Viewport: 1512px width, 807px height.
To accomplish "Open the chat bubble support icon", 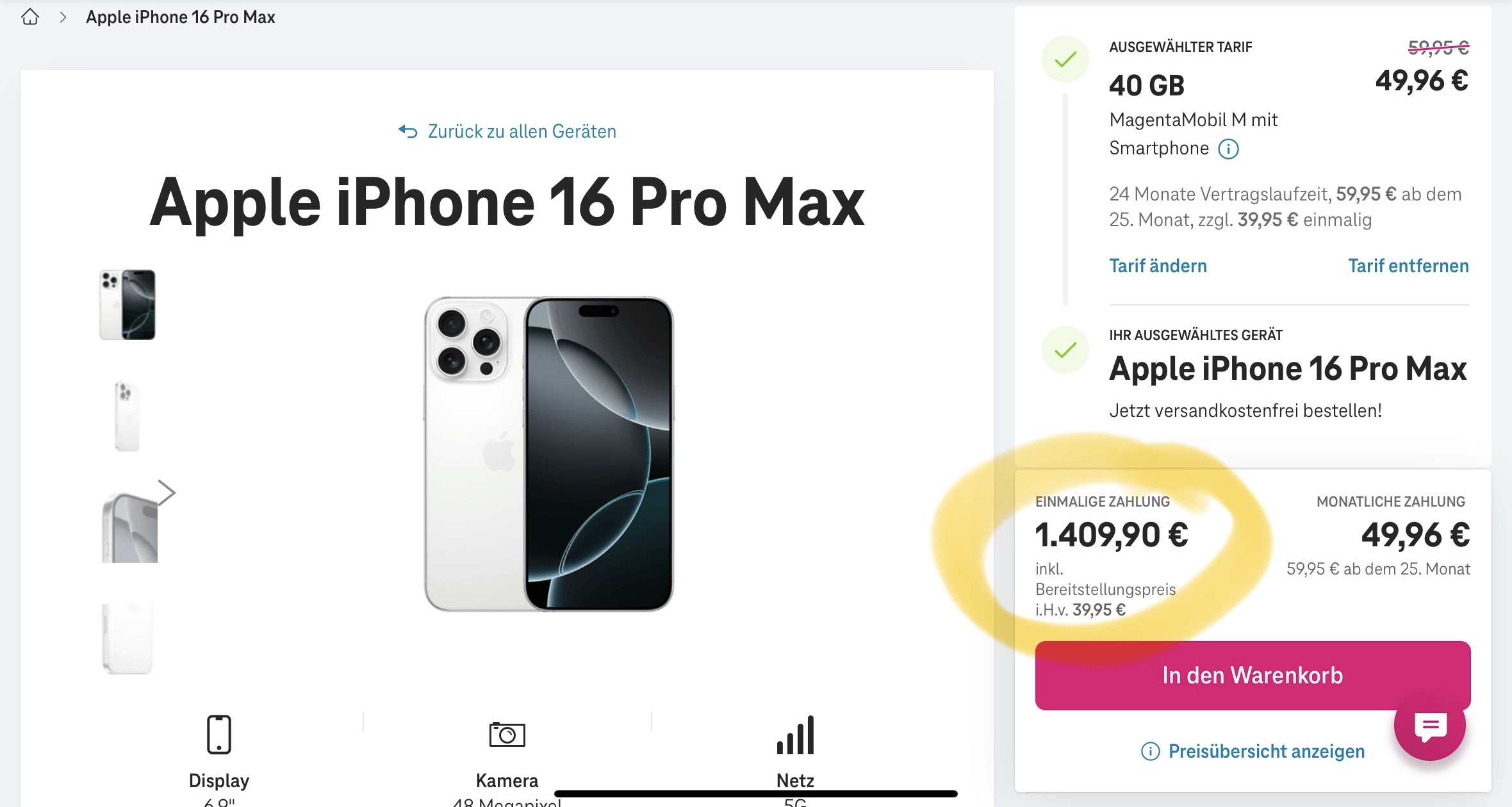I will tap(1430, 727).
